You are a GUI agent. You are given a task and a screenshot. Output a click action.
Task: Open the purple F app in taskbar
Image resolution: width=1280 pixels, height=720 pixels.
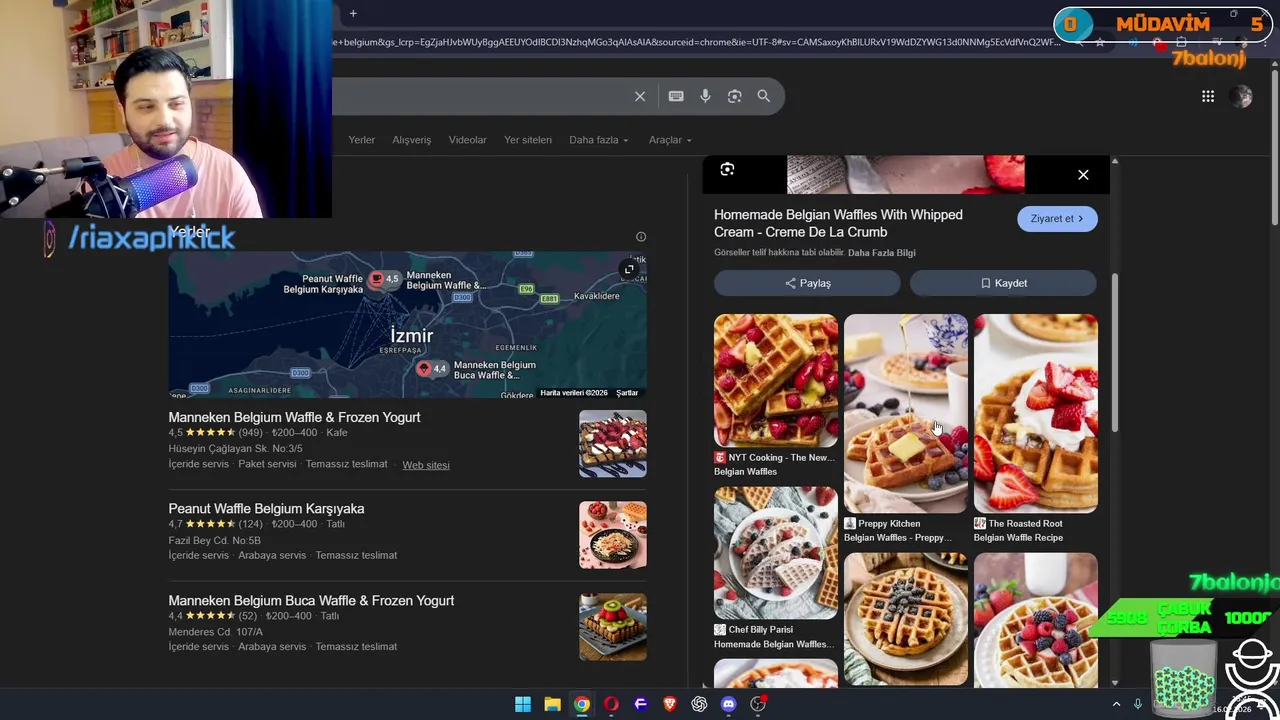click(x=641, y=704)
